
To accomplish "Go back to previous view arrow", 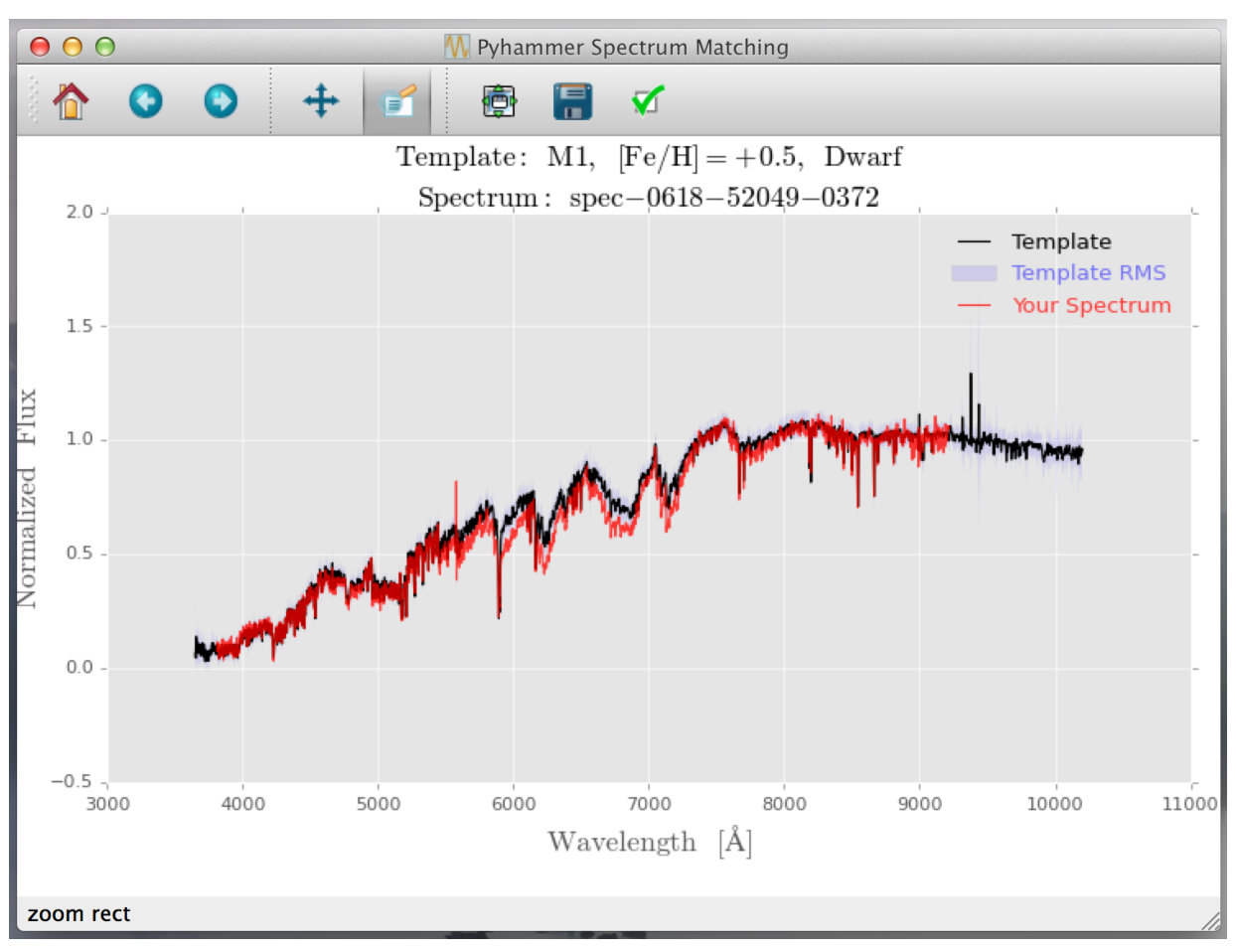I will [146, 101].
